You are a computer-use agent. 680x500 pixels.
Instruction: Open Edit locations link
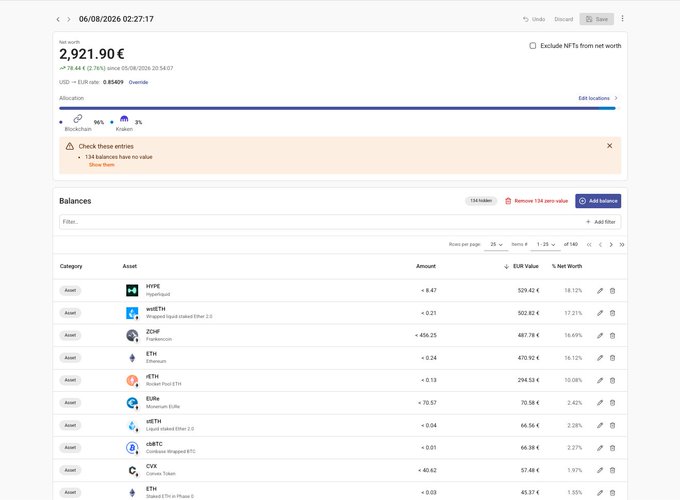pos(598,98)
